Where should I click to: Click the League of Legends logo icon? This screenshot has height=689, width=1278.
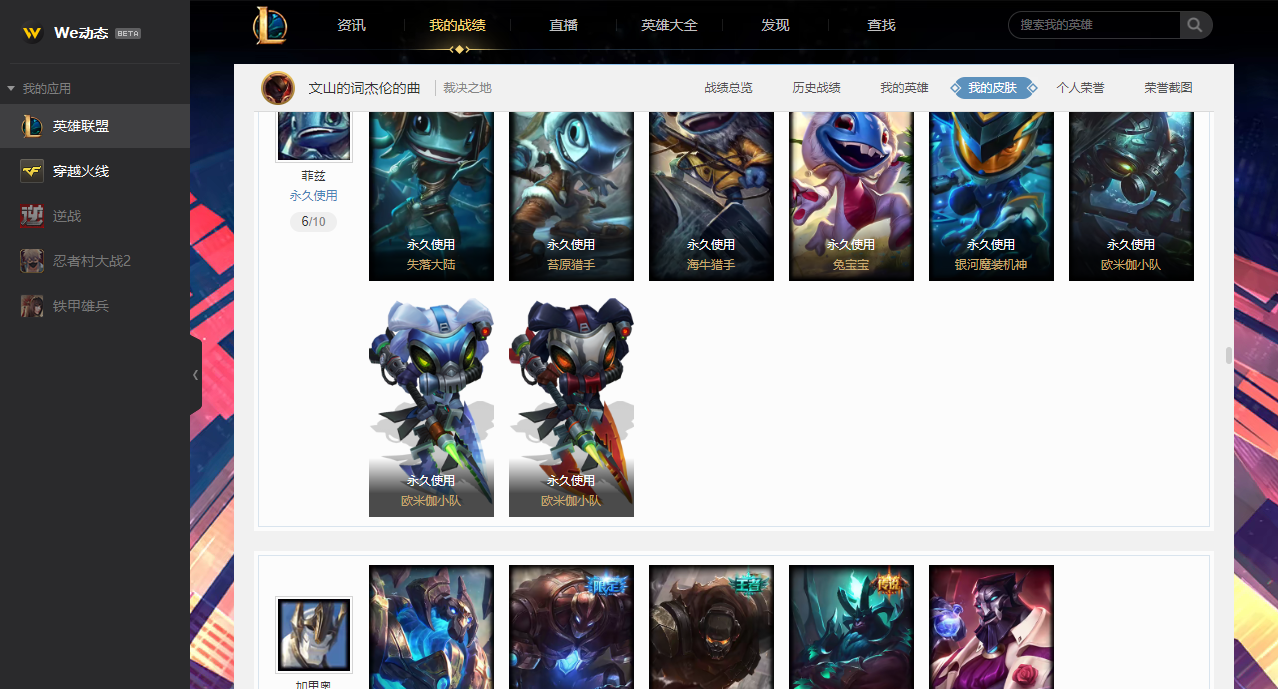pos(270,25)
